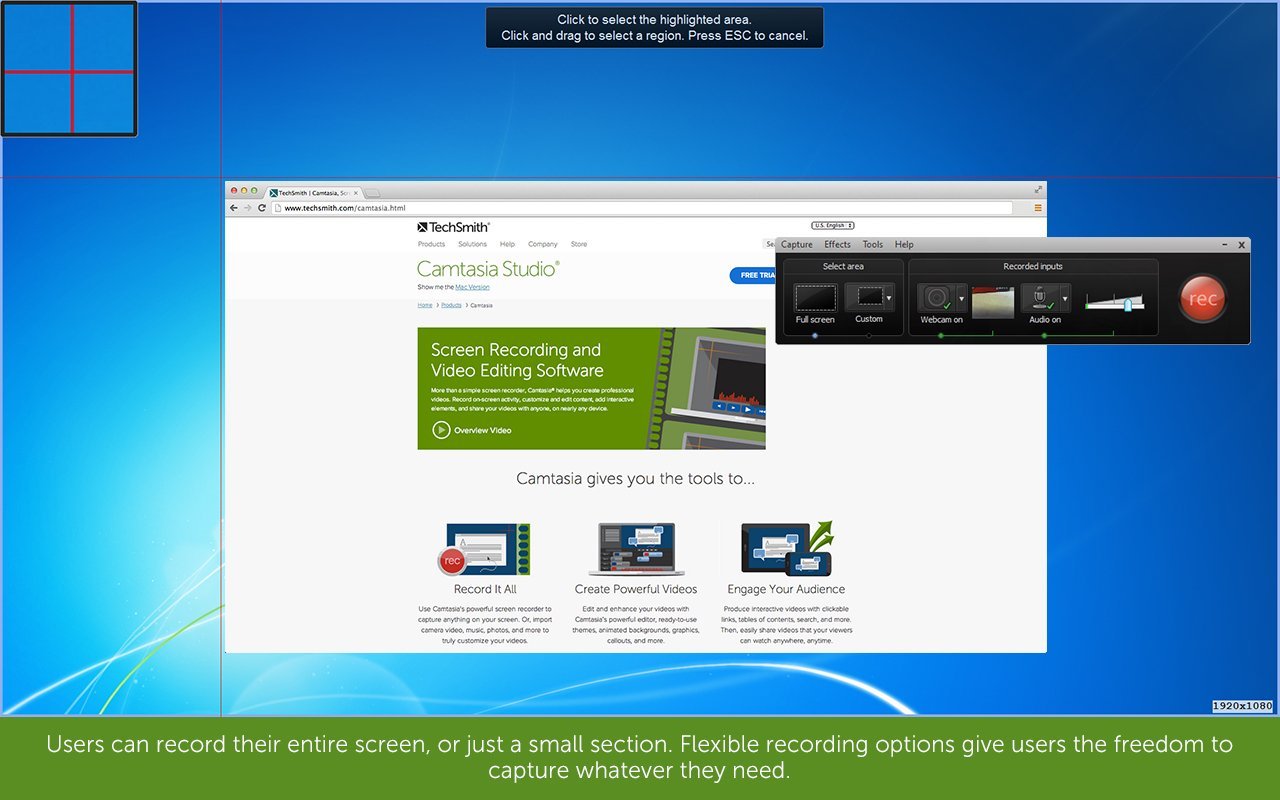Image resolution: width=1280 pixels, height=800 pixels.
Task: Toggle the Webcam on button
Action: tap(937, 298)
